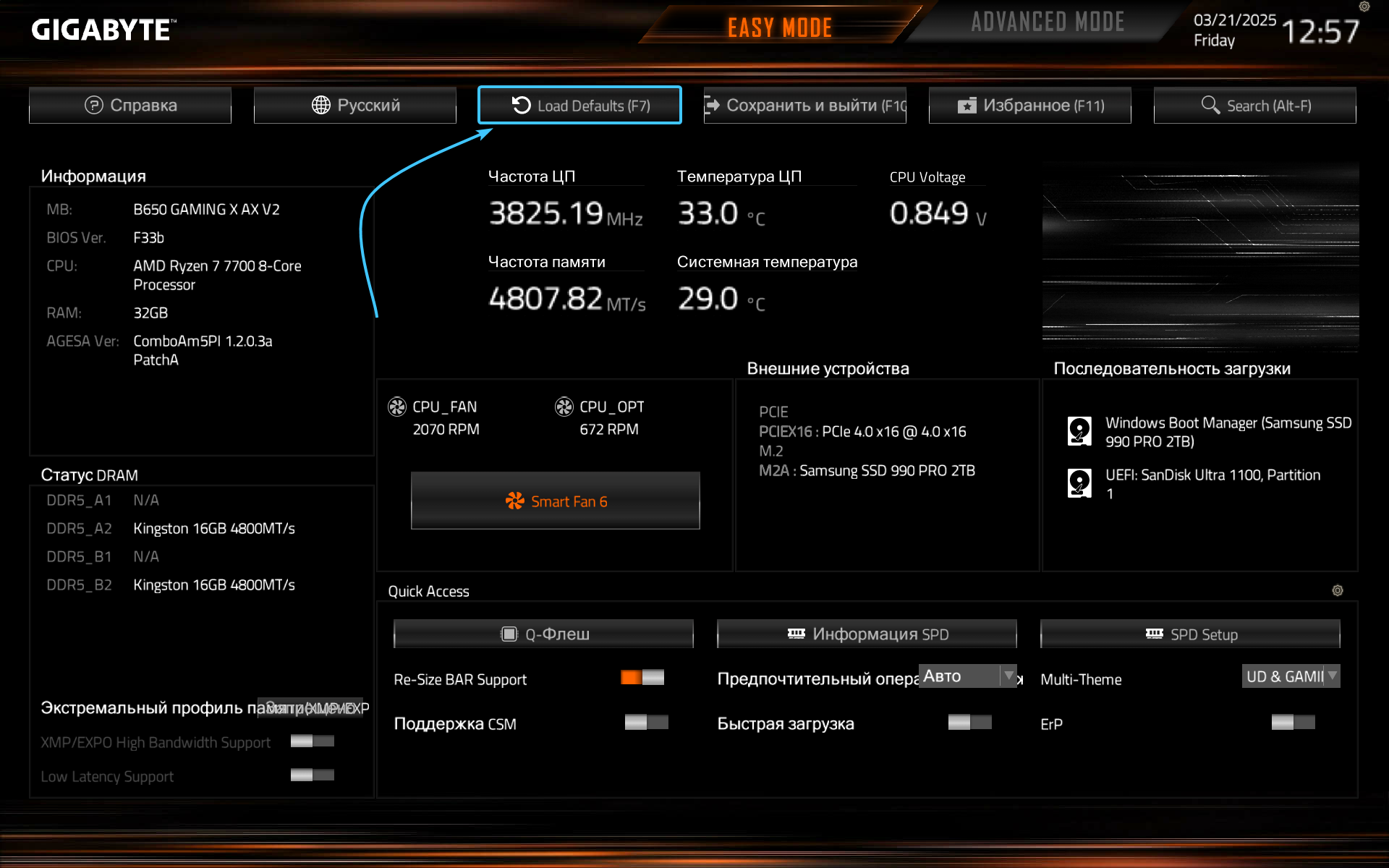The image size is (1389, 868).
Task: Click the memory icon in SPD Setup
Action: [x=1155, y=634]
